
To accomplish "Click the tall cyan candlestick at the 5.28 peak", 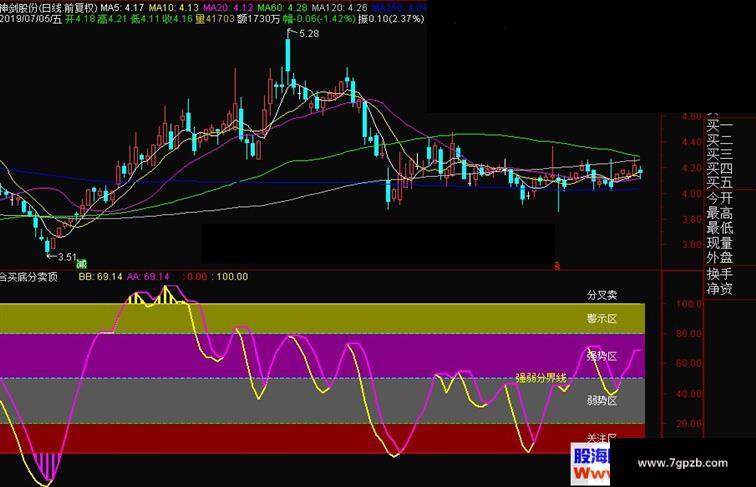I will (x=288, y=55).
